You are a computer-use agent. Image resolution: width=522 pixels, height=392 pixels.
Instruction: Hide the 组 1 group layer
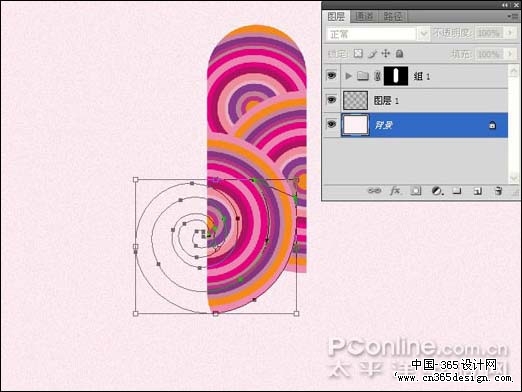pyautogui.click(x=331, y=76)
